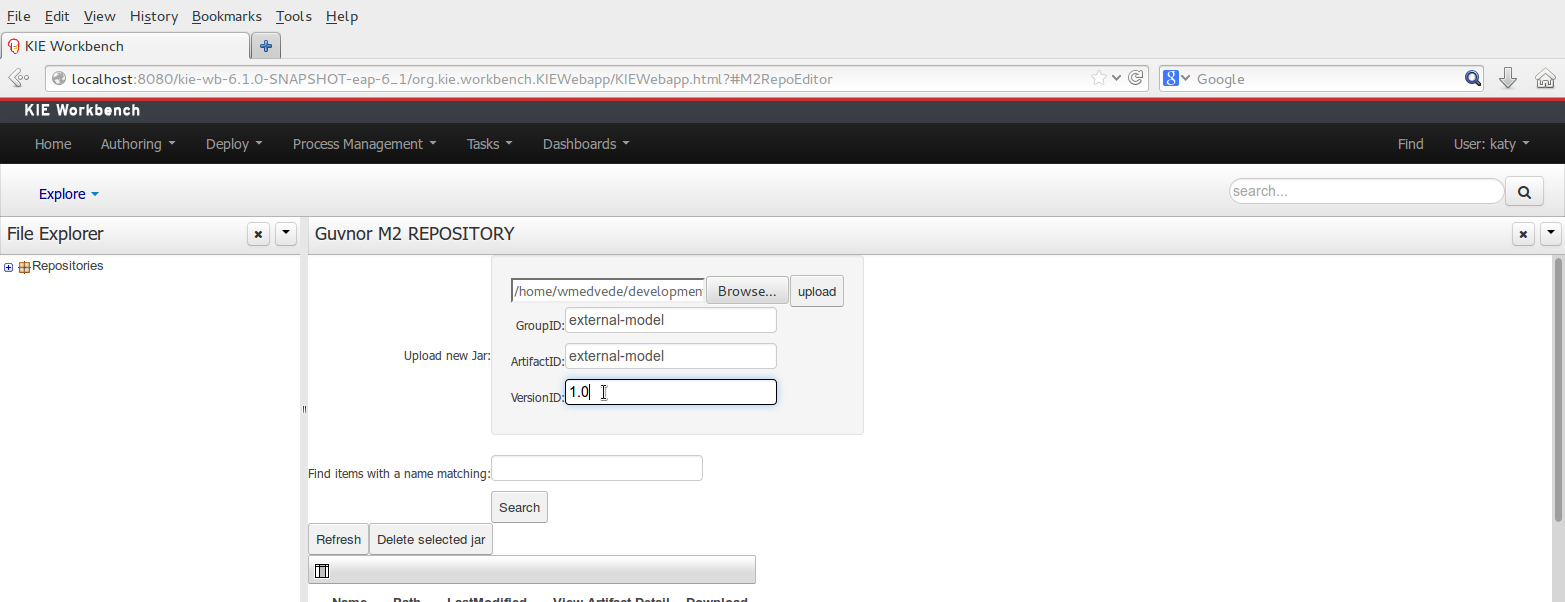Bookmark page with the star icon
This screenshot has height=602, width=1565.
pyautogui.click(x=1098, y=78)
